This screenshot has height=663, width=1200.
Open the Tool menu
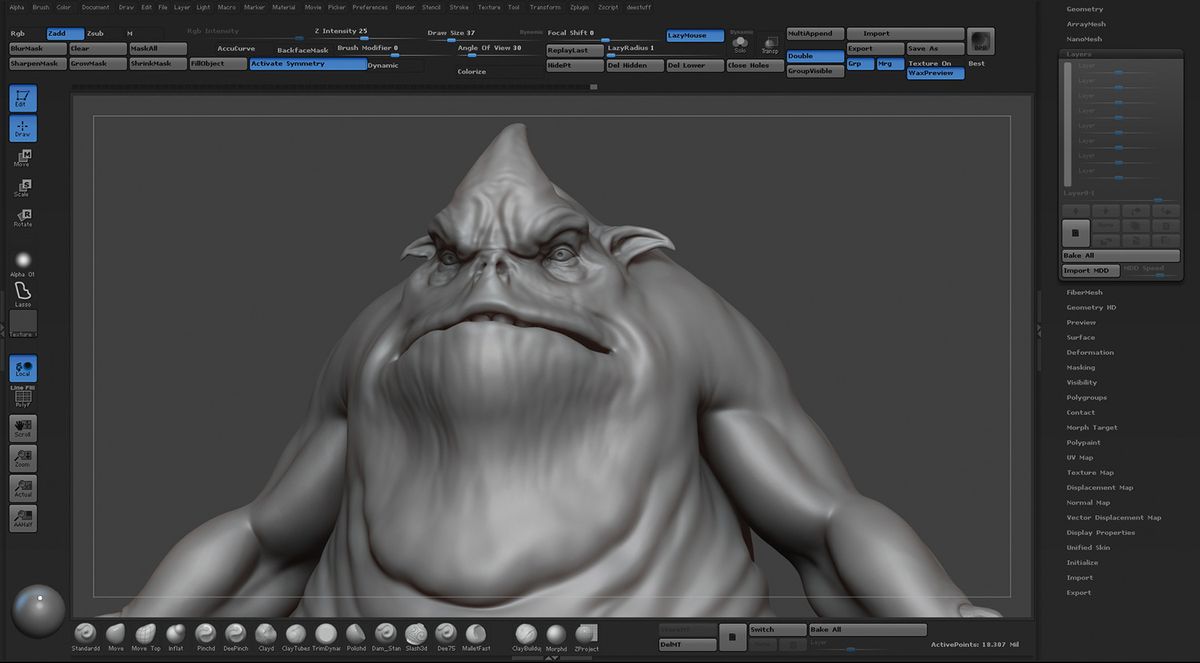click(513, 5)
